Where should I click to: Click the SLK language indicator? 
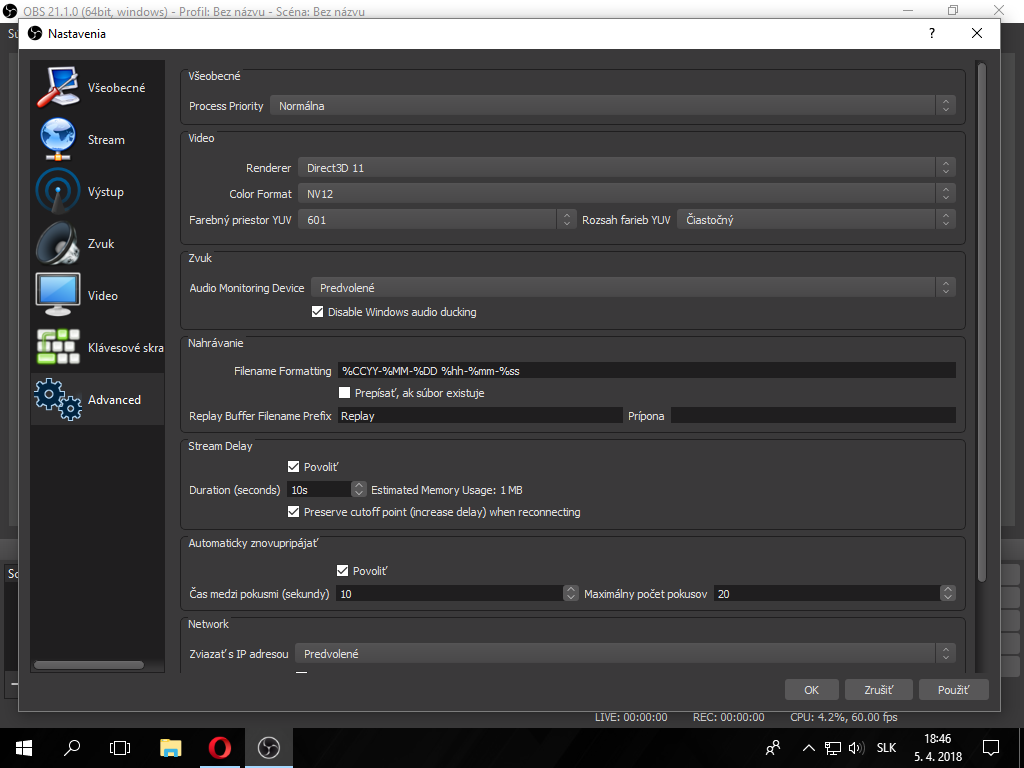tap(886, 748)
